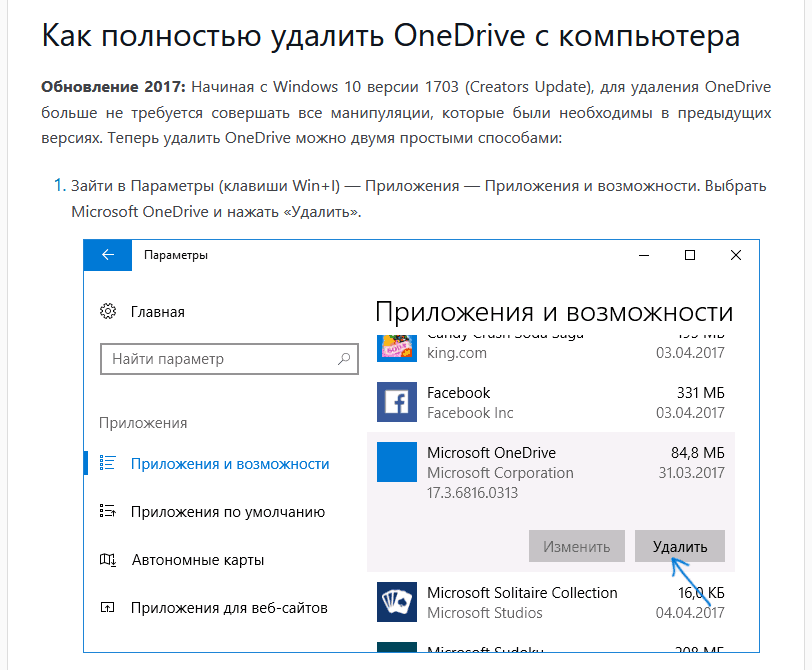
Task: Open Приложения и возможности in sidebar
Action: click(x=229, y=464)
